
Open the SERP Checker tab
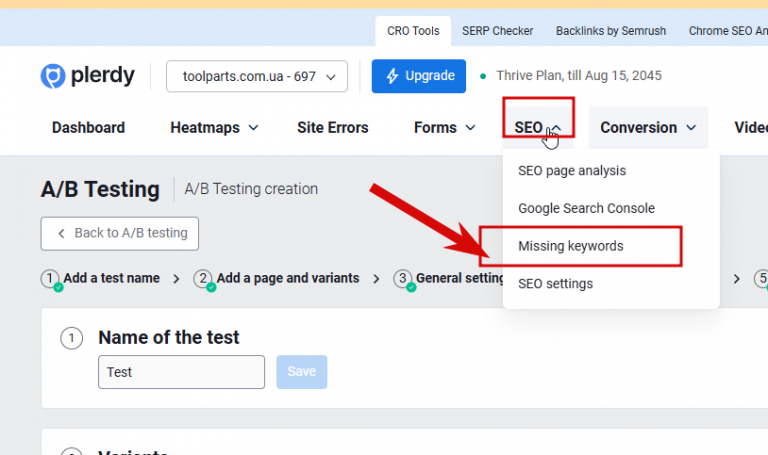point(497,31)
